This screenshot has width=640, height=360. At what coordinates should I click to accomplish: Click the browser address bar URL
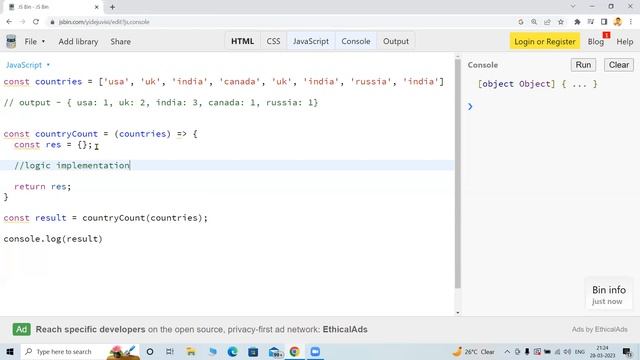(104, 22)
